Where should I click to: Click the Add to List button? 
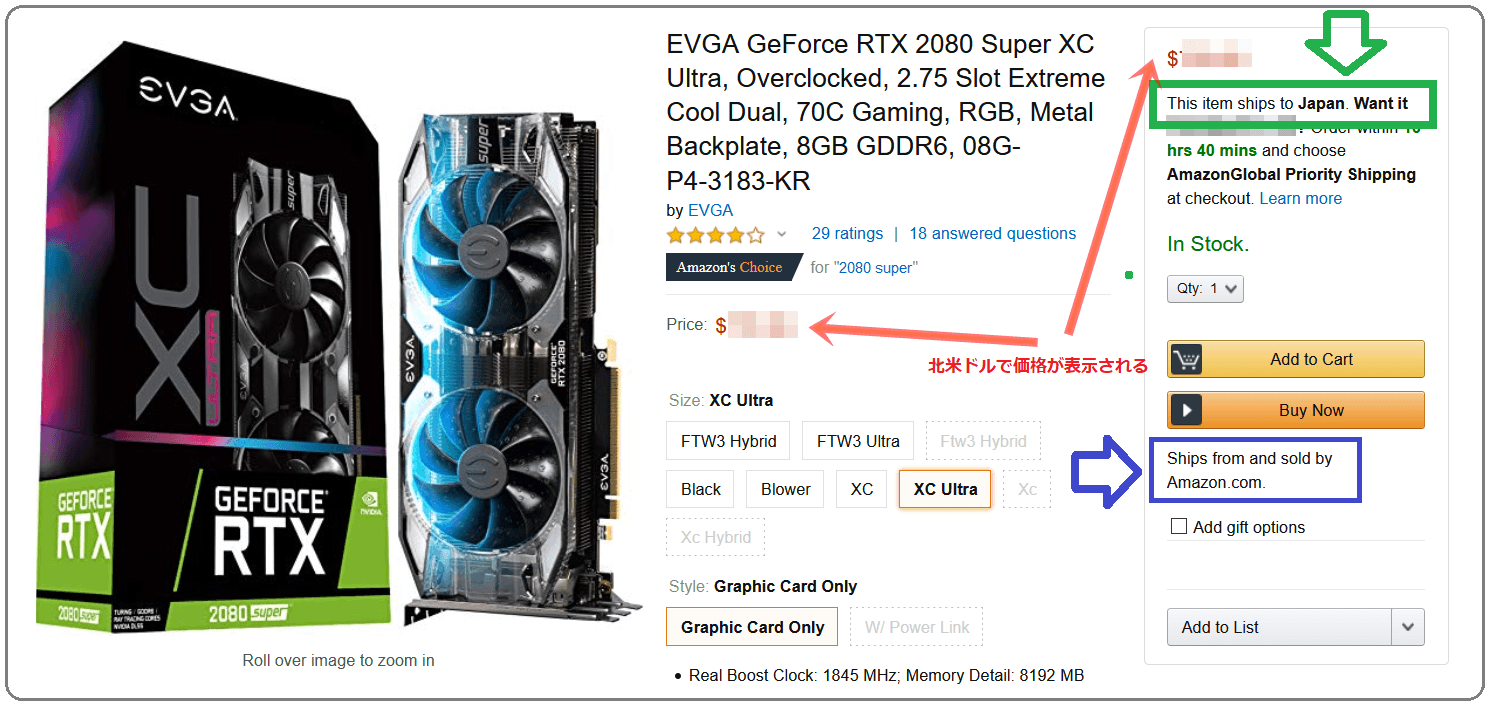1279,627
